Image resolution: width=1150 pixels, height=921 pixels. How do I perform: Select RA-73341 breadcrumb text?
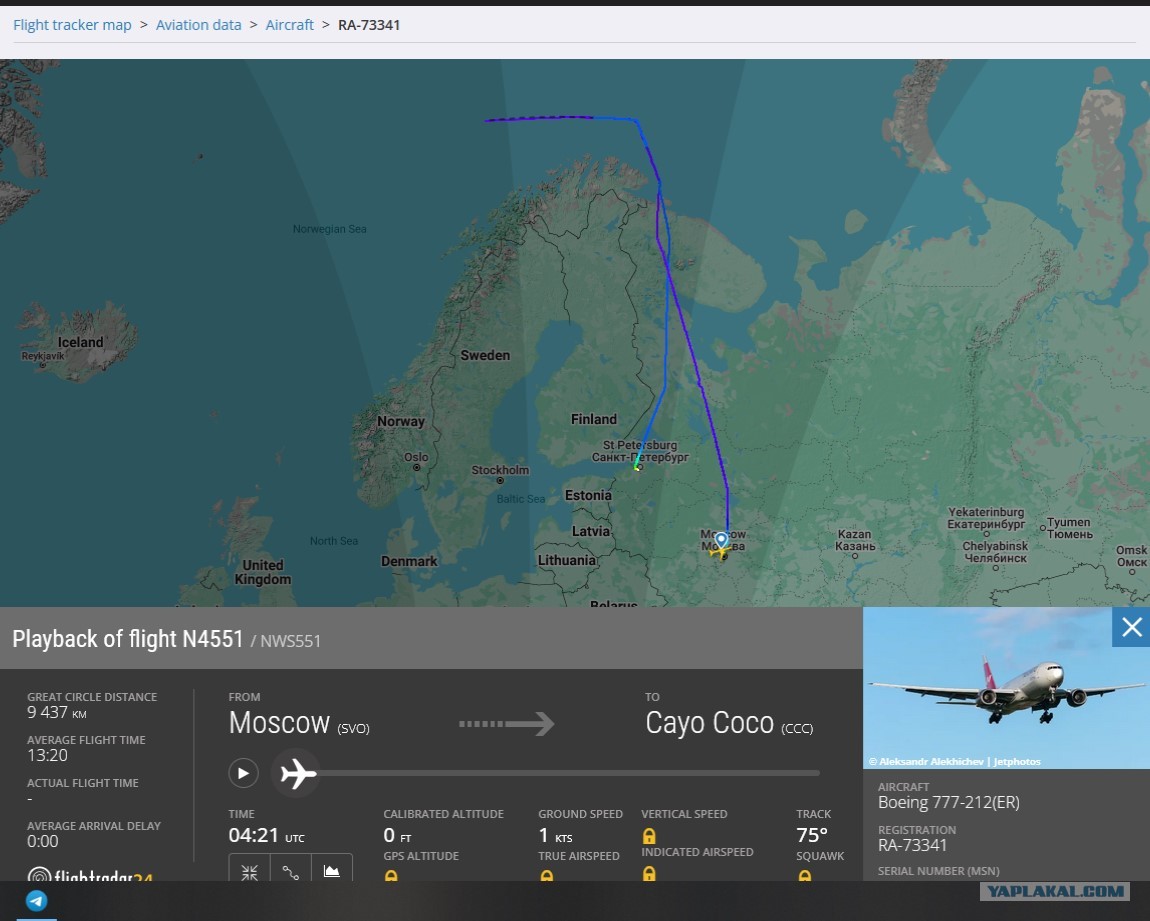point(369,25)
